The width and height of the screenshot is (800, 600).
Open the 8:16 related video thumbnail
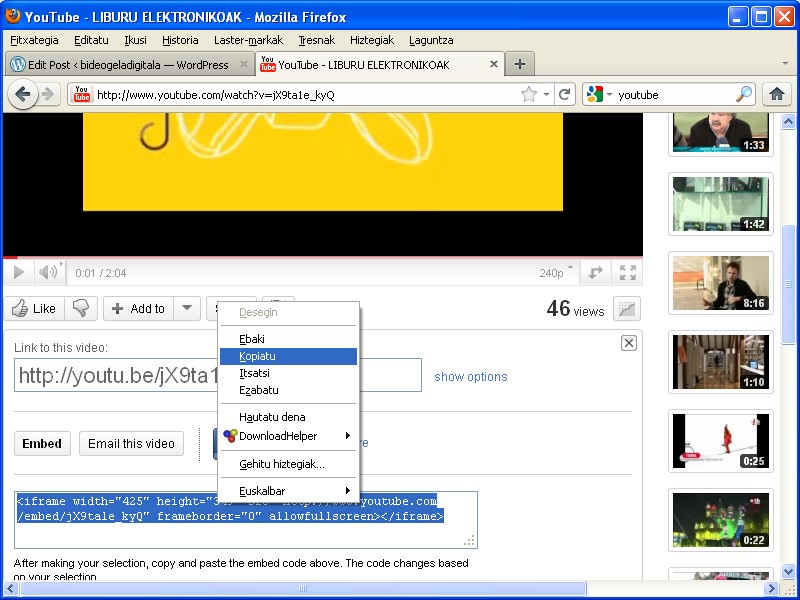point(720,283)
